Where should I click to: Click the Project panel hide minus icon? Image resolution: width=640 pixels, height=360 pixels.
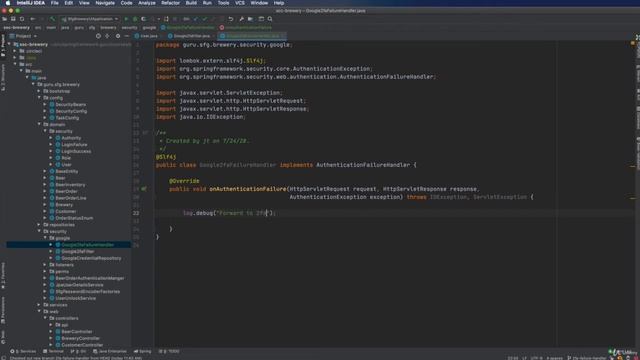(127, 36)
